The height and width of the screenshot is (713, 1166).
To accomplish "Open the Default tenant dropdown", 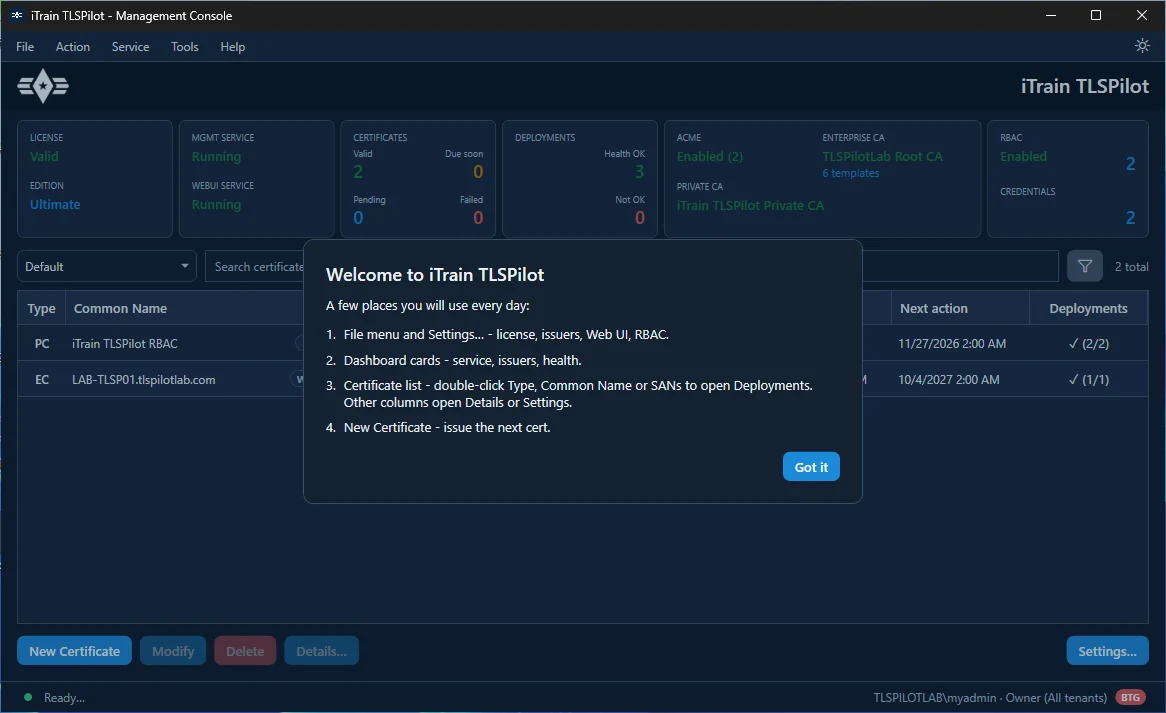I will [x=107, y=266].
